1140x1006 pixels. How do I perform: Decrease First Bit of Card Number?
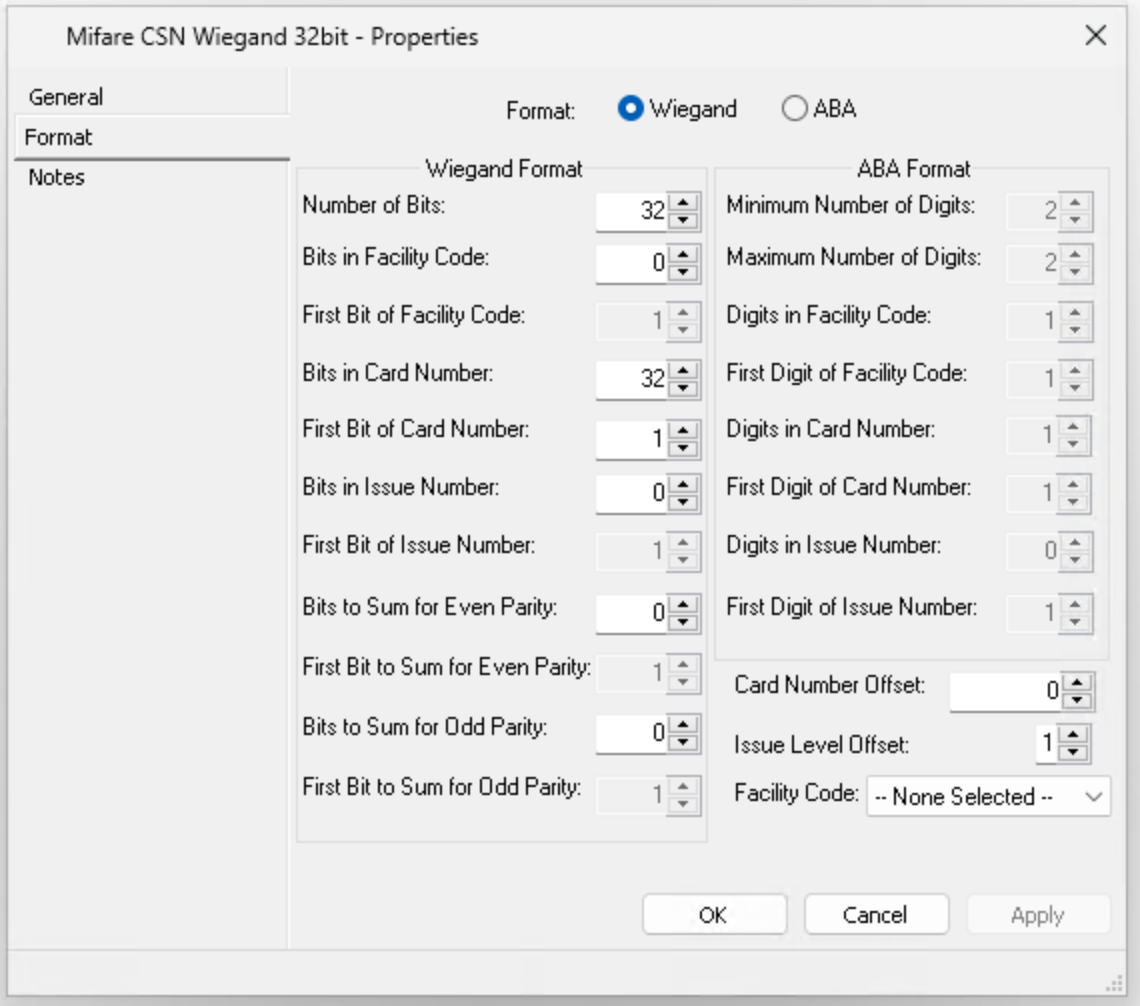tap(683, 448)
